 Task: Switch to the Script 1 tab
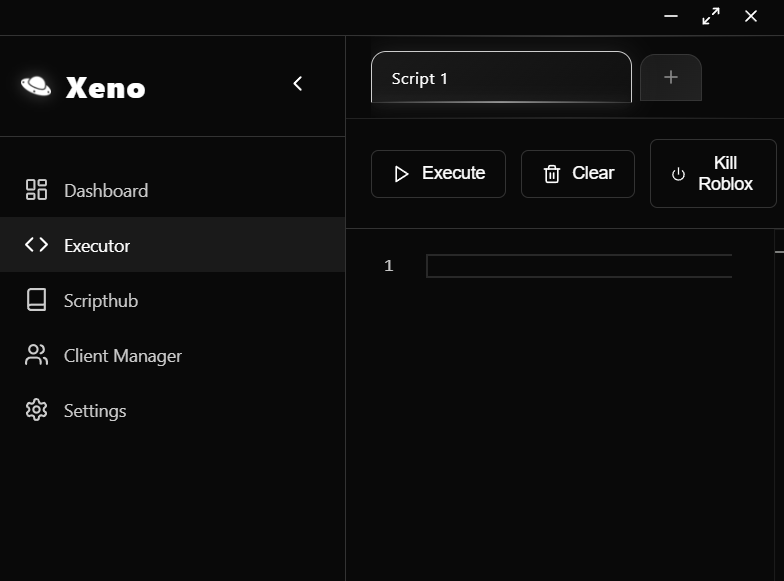[500, 78]
